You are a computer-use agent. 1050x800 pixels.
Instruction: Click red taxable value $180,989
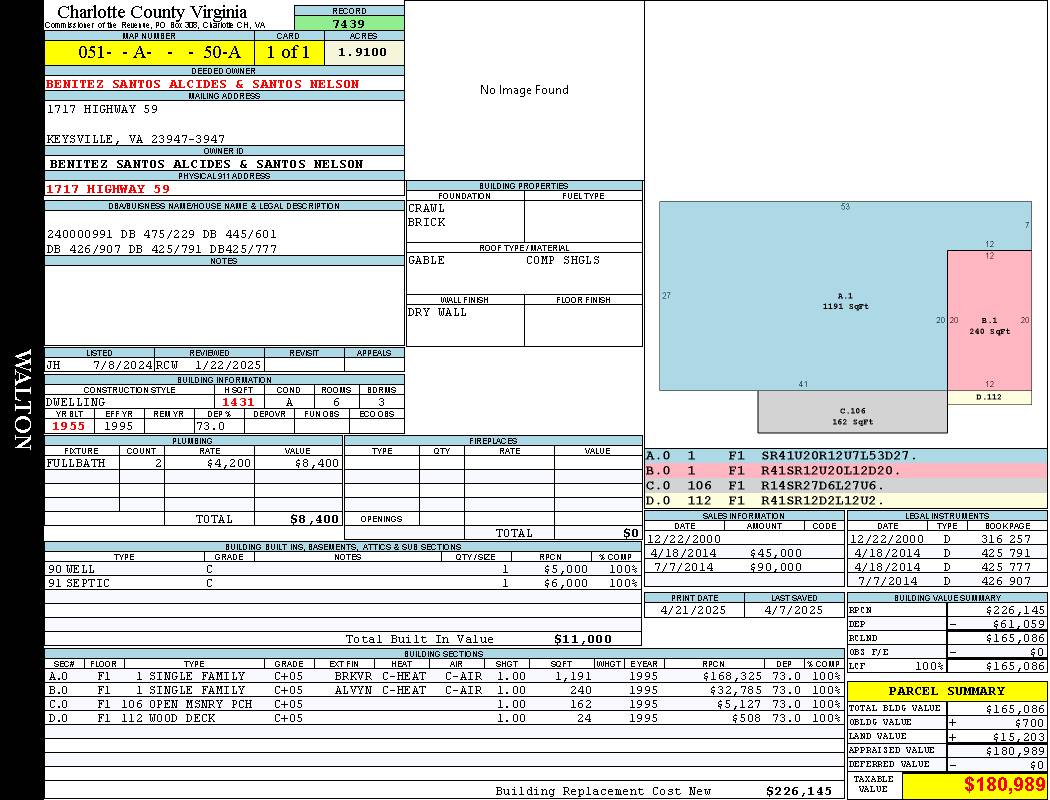tap(1004, 785)
